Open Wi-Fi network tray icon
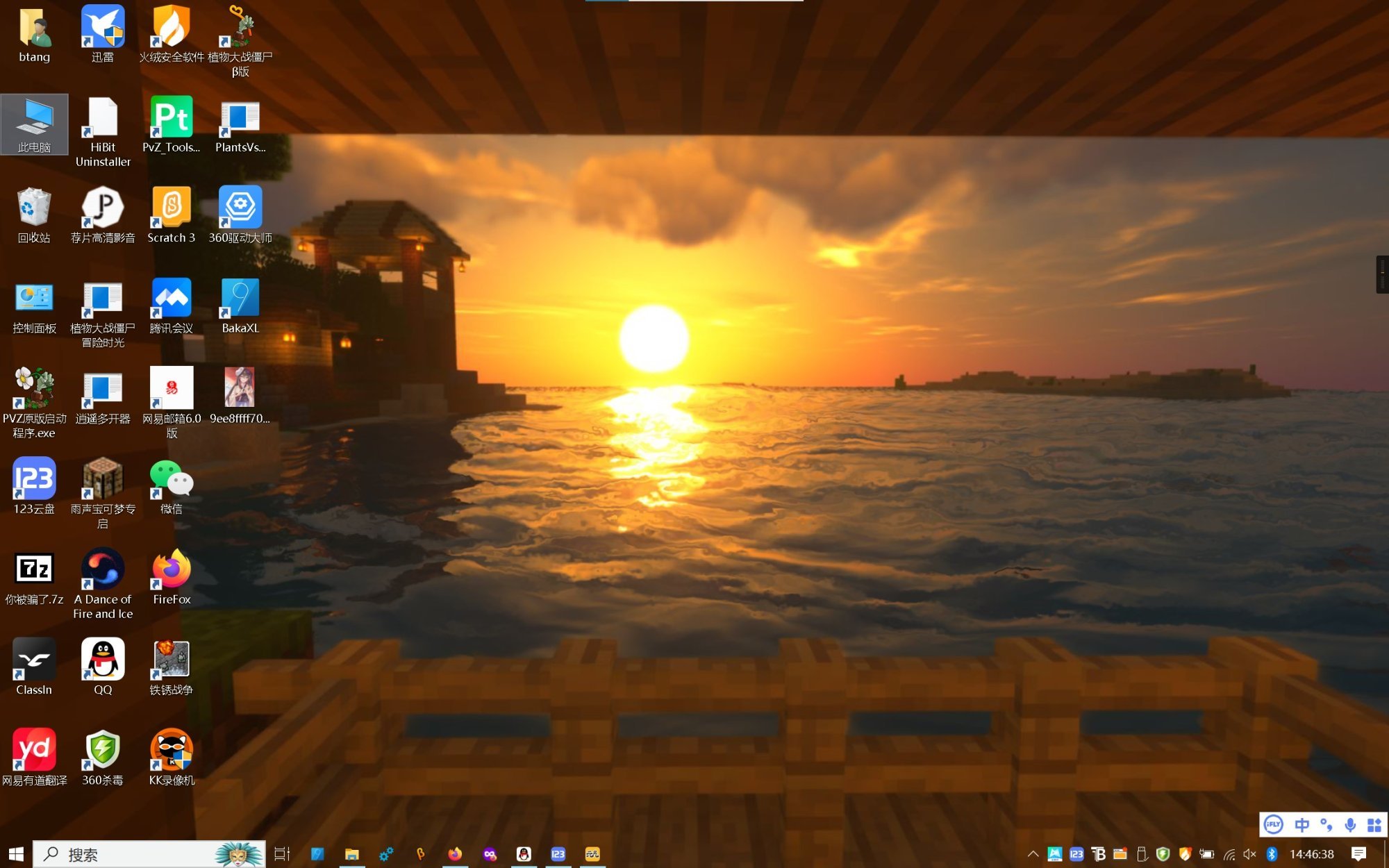The width and height of the screenshot is (1389, 868). 1229,854
